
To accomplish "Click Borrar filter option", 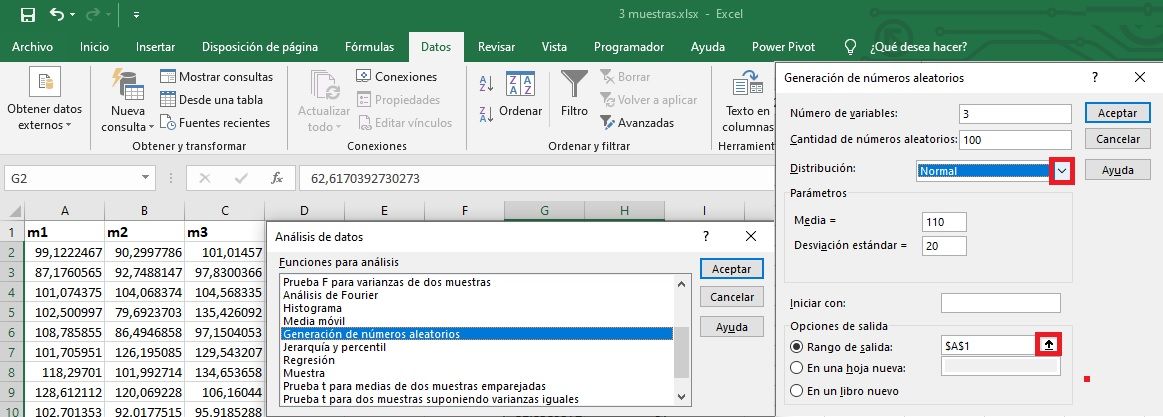I will (x=625, y=76).
